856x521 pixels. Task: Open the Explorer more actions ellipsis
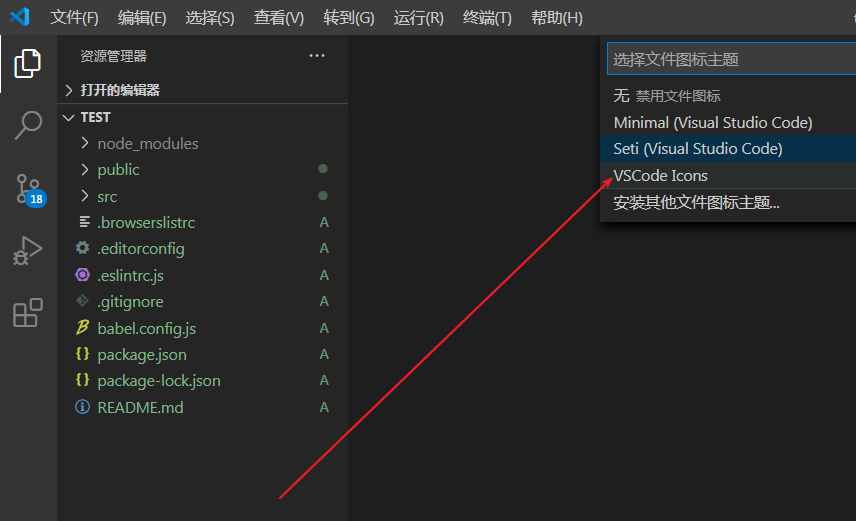click(x=317, y=56)
